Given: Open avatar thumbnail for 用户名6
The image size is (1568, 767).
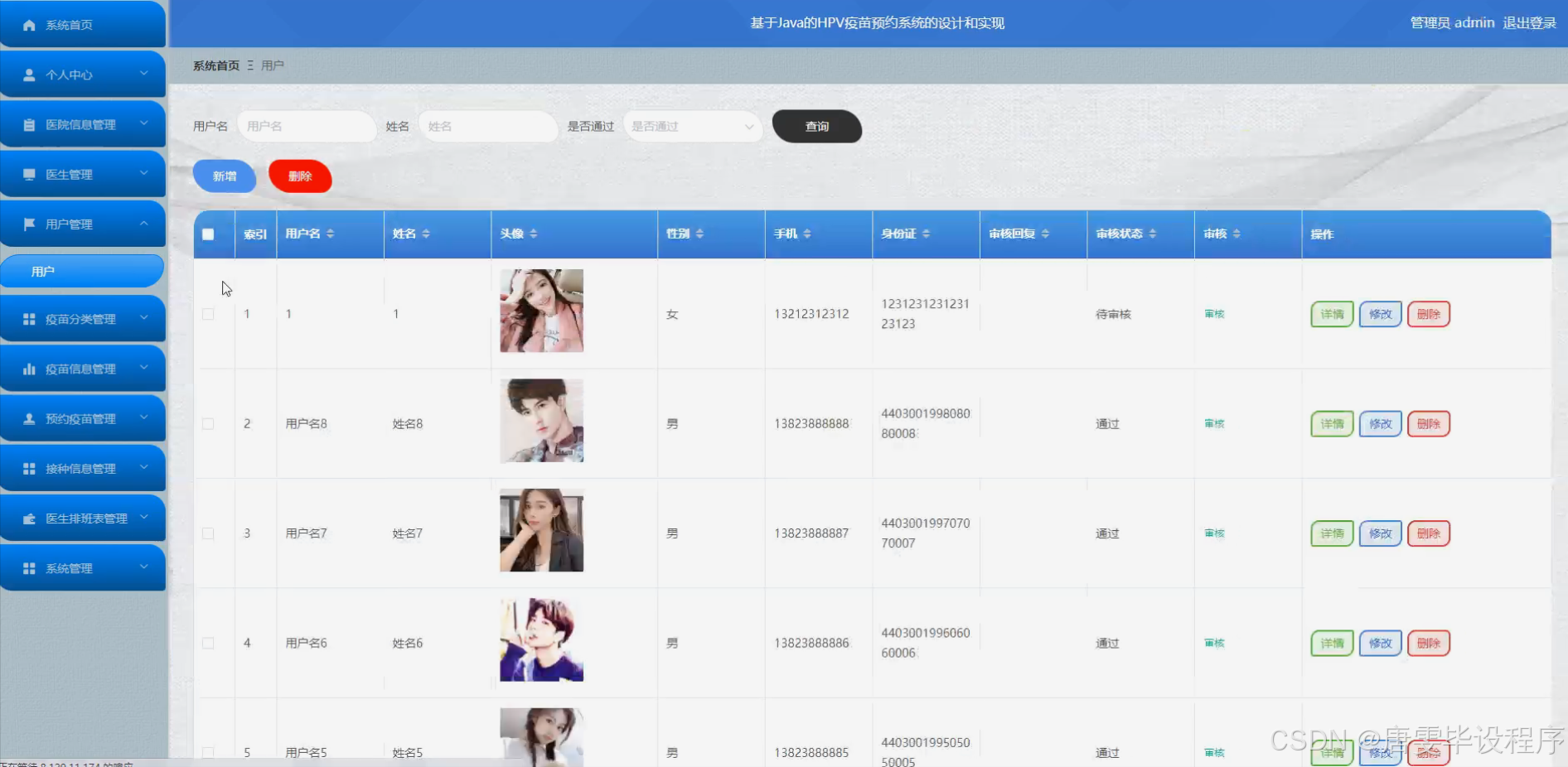Looking at the screenshot, I should [x=541, y=640].
